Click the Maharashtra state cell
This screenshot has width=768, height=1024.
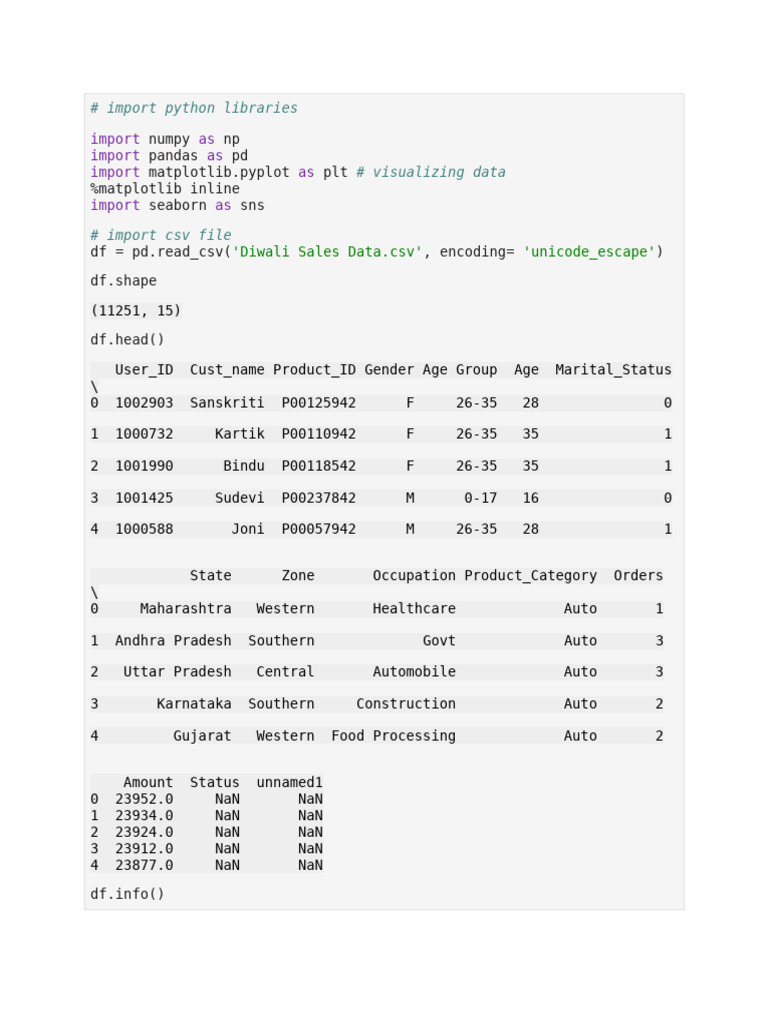point(185,609)
